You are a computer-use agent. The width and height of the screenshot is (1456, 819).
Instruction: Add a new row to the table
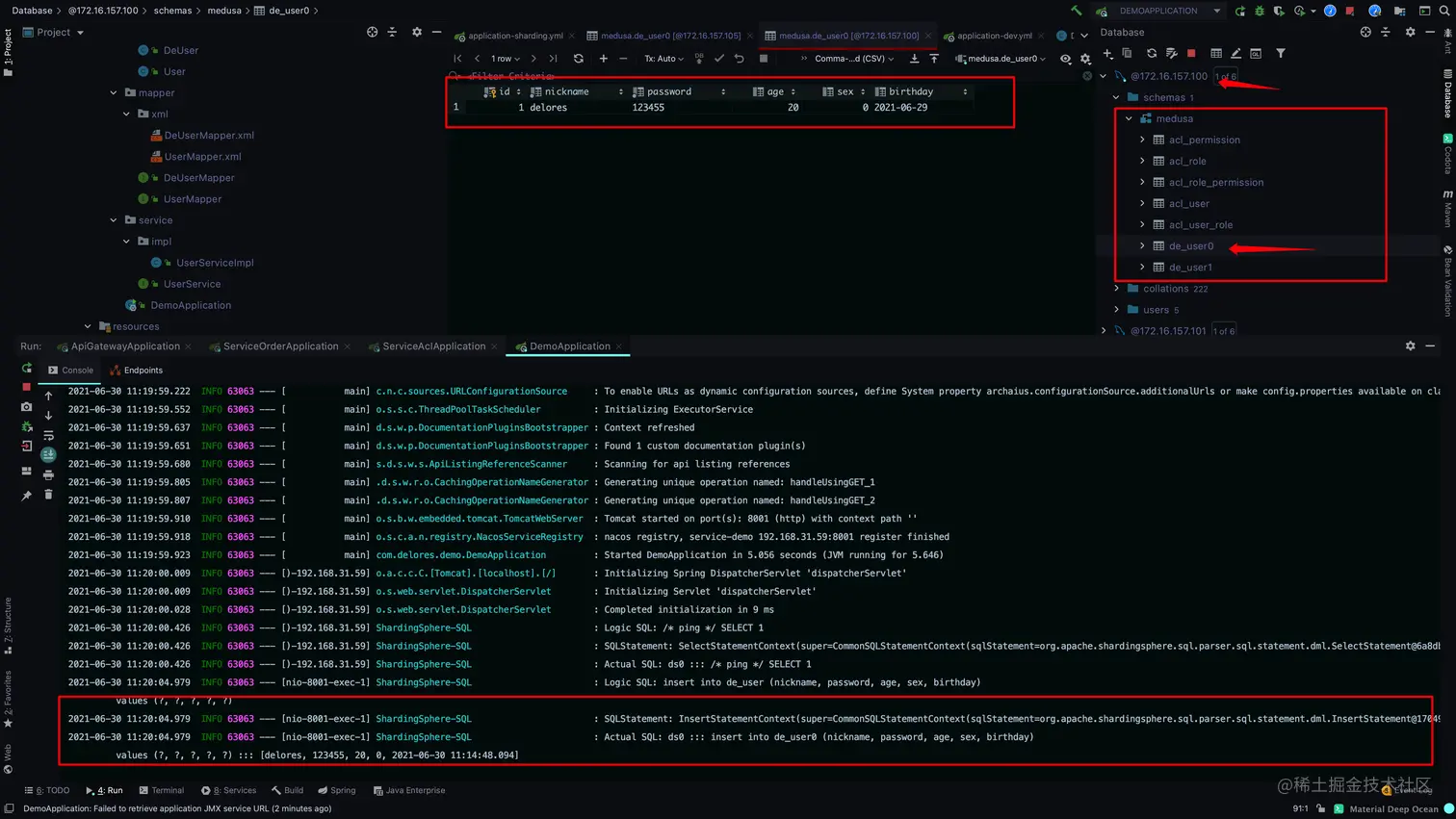604,59
